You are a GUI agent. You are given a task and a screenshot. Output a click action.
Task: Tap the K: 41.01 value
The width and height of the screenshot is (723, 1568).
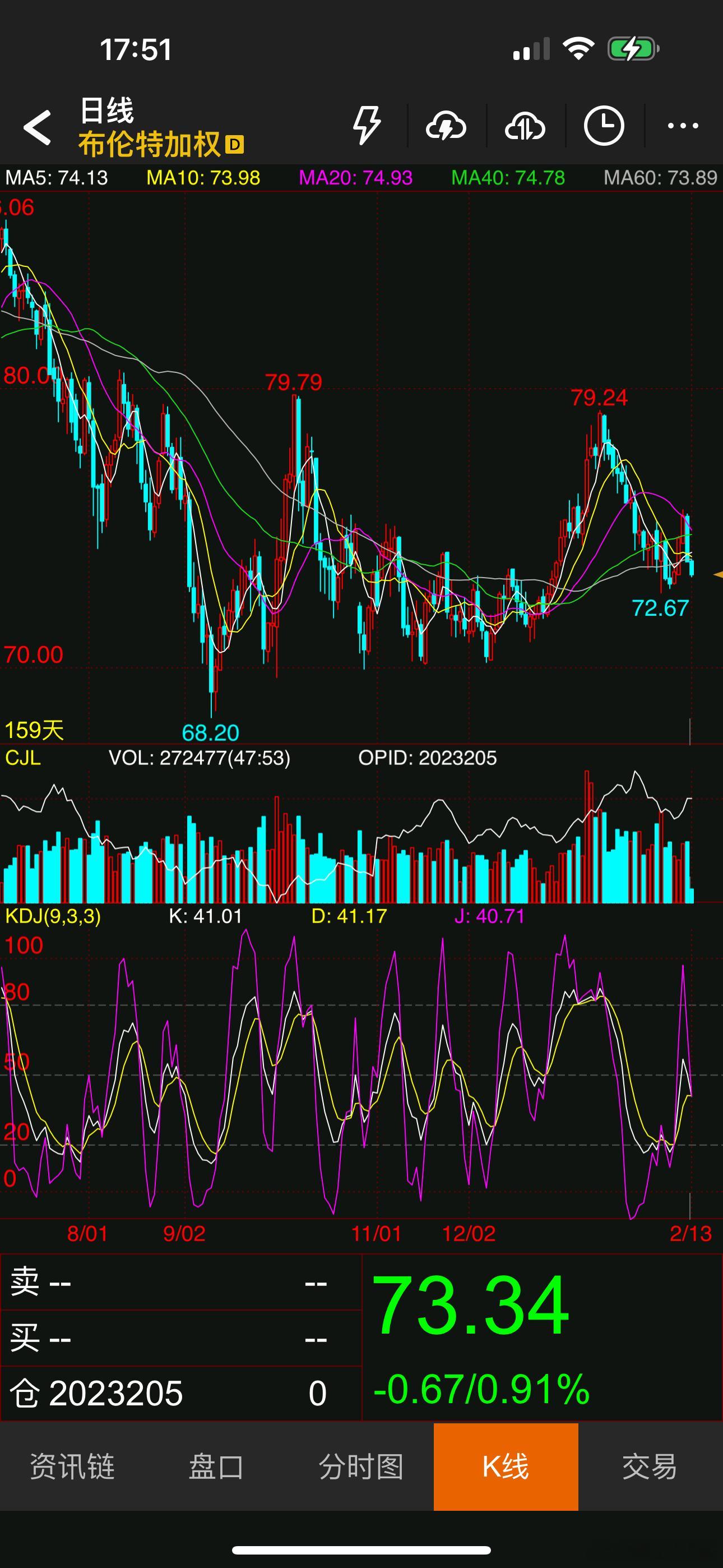click(206, 916)
